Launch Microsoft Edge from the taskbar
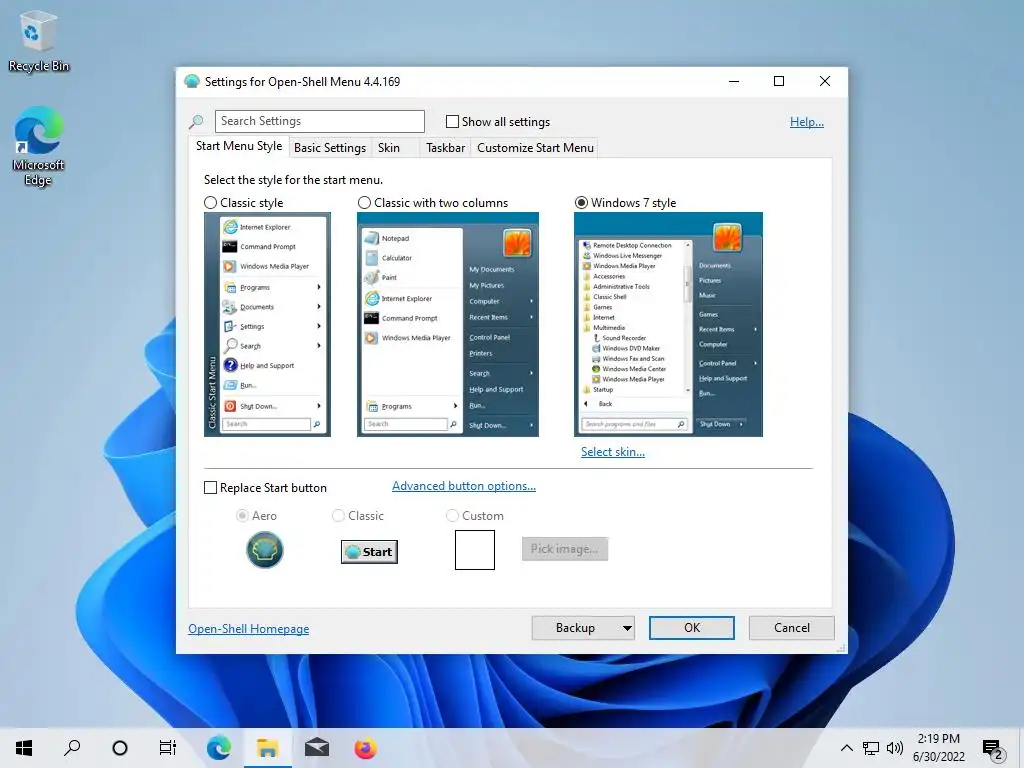This screenshot has width=1024, height=768. click(219, 748)
